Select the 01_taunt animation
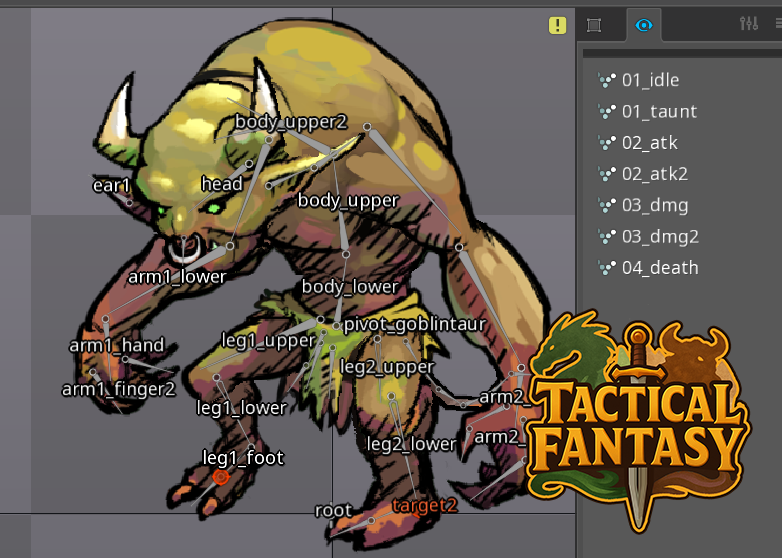Image resolution: width=782 pixels, height=558 pixels. pyautogui.click(x=659, y=112)
